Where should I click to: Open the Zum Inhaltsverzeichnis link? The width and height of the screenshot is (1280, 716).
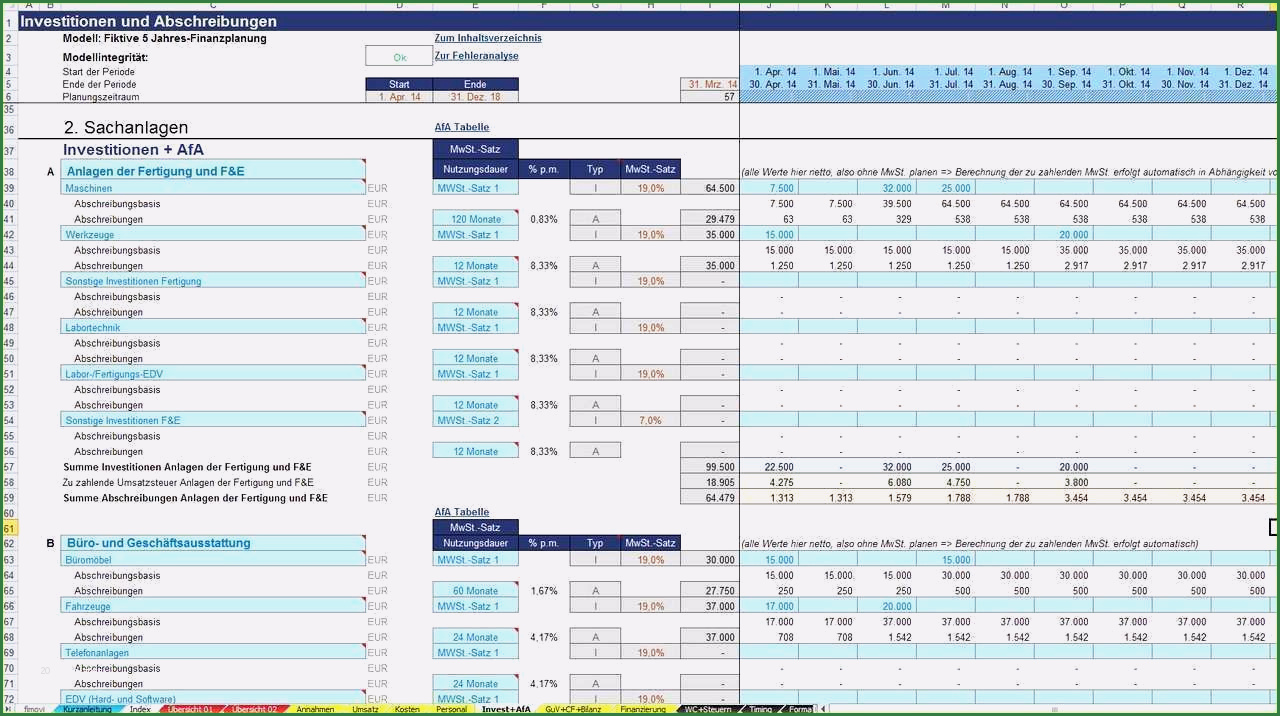[x=488, y=38]
